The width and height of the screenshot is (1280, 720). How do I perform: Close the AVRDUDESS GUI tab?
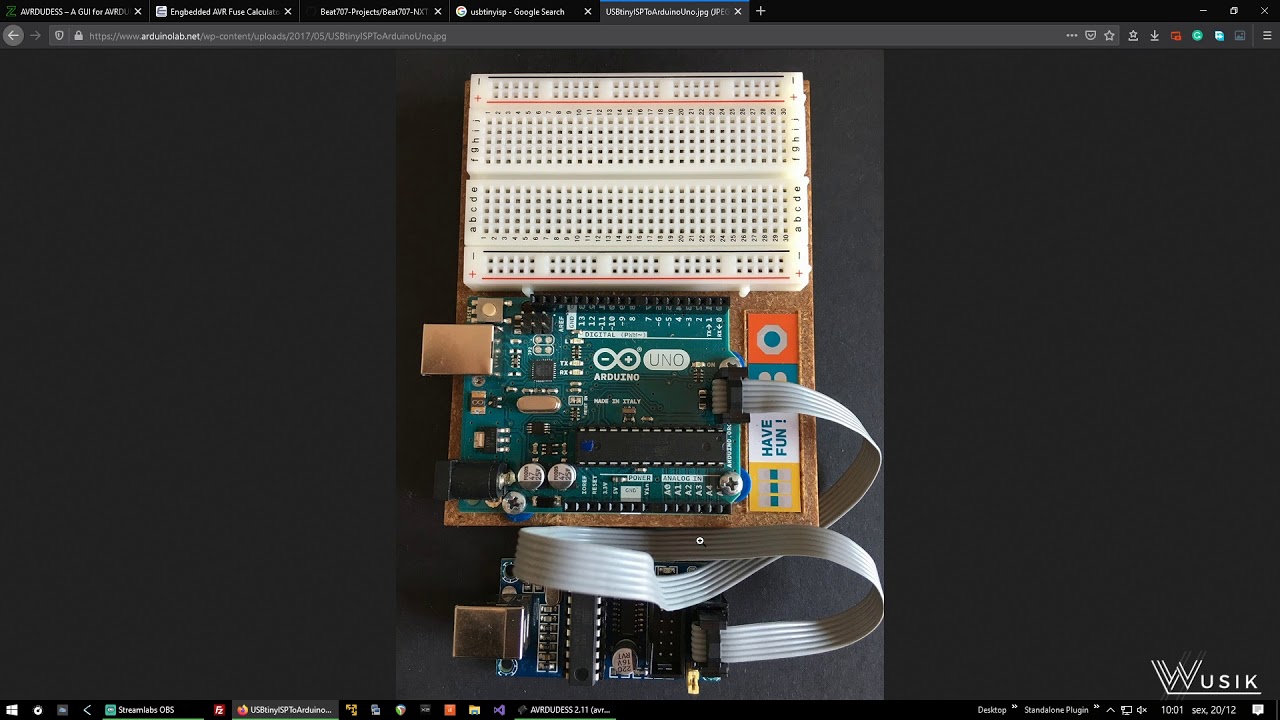pos(138,12)
